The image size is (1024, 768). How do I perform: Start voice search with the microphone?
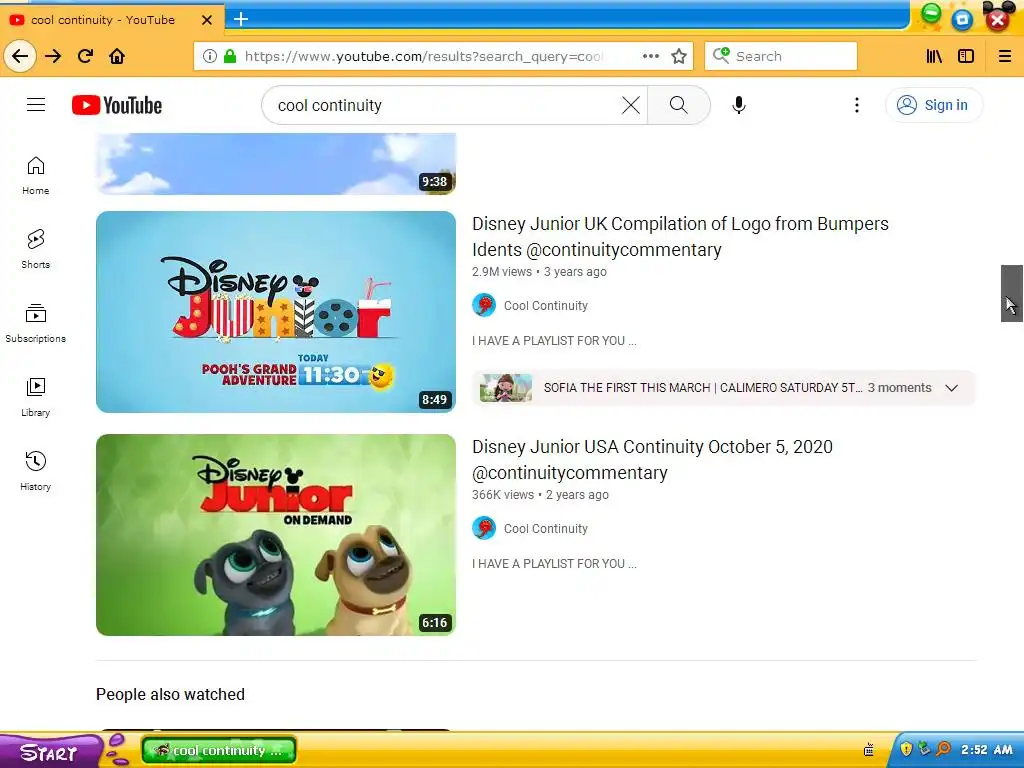pyautogui.click(x=739, y=105)
